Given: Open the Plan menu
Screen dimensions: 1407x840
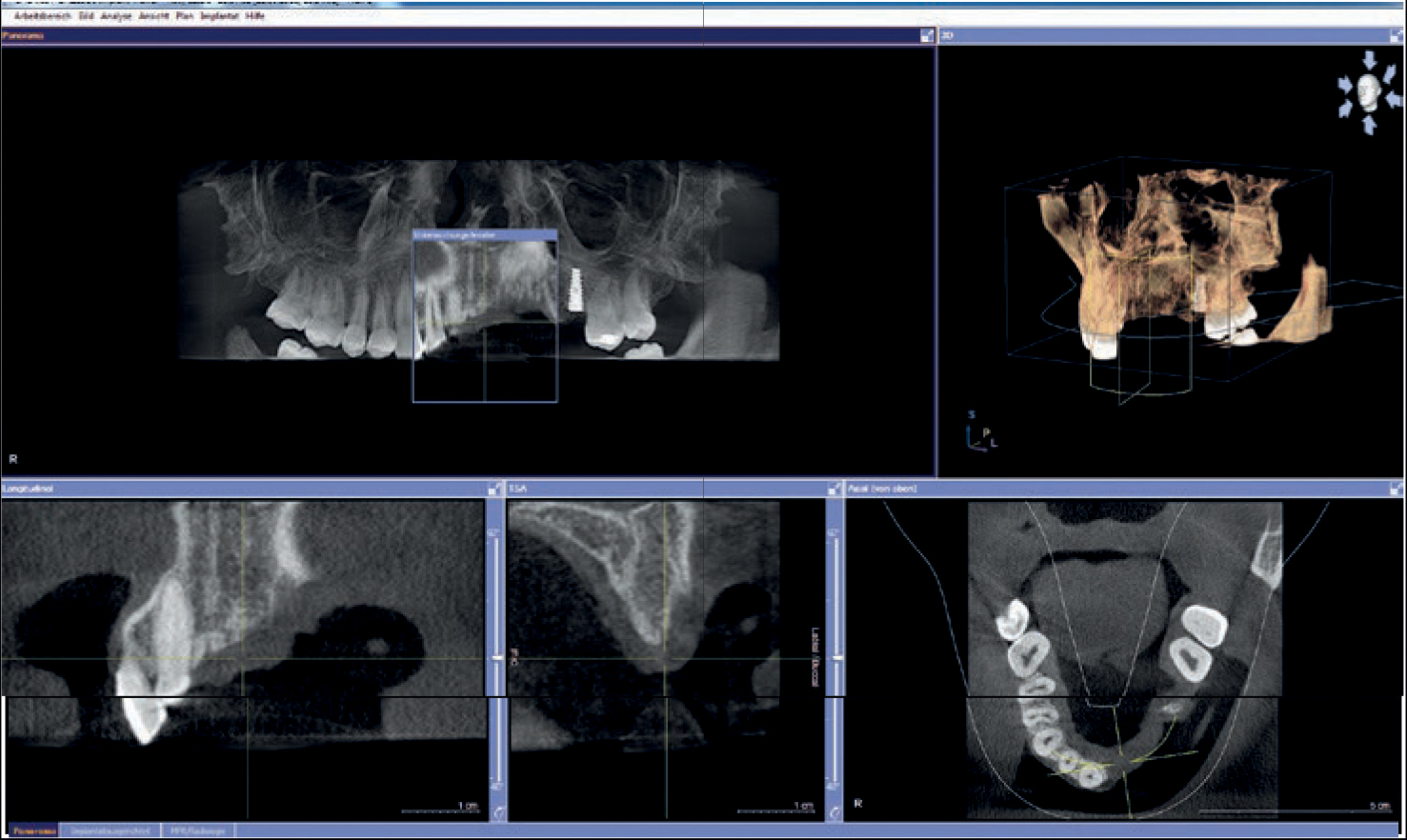Looking at the screenshot, I should point(184,16).
